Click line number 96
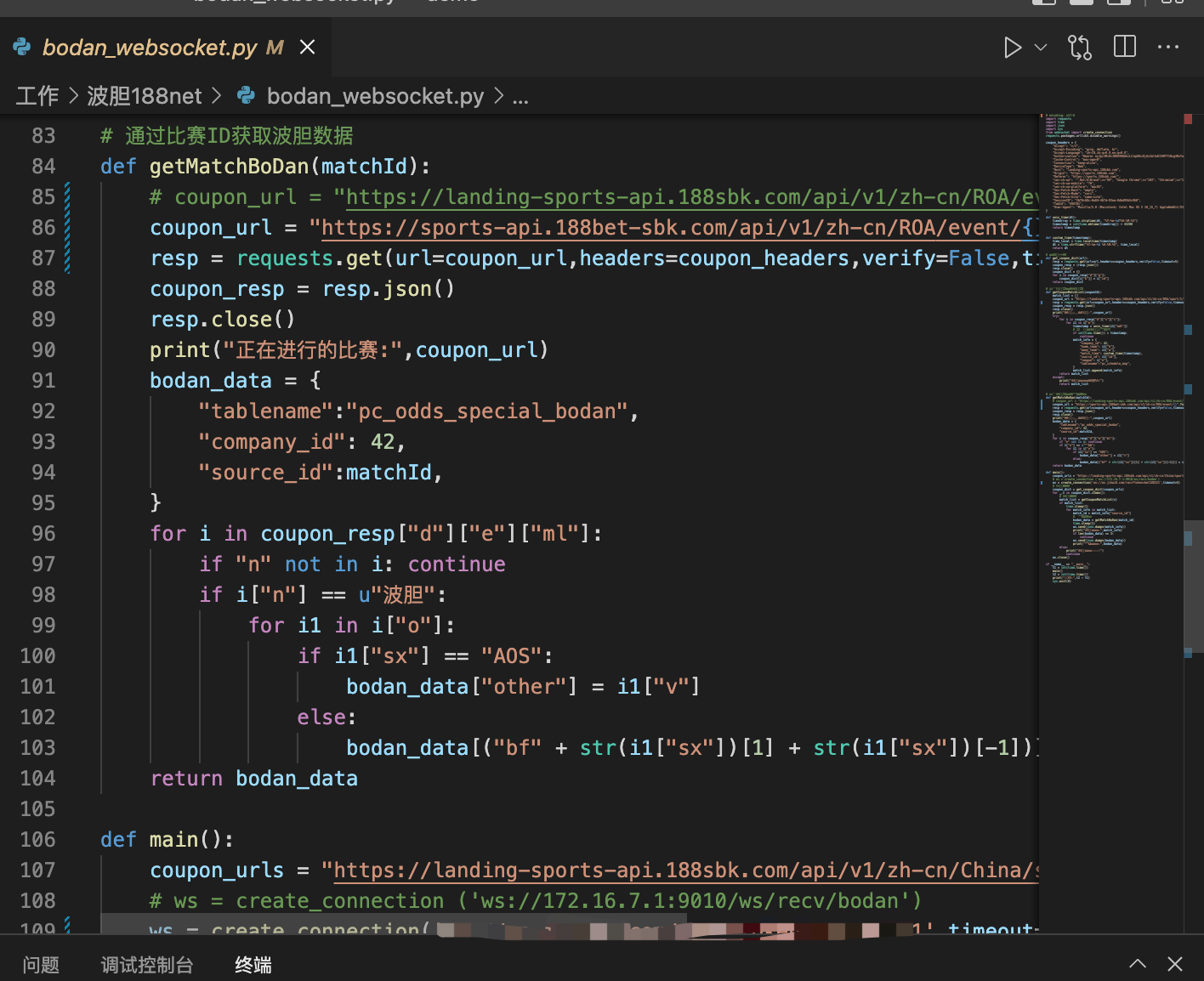 43,534
